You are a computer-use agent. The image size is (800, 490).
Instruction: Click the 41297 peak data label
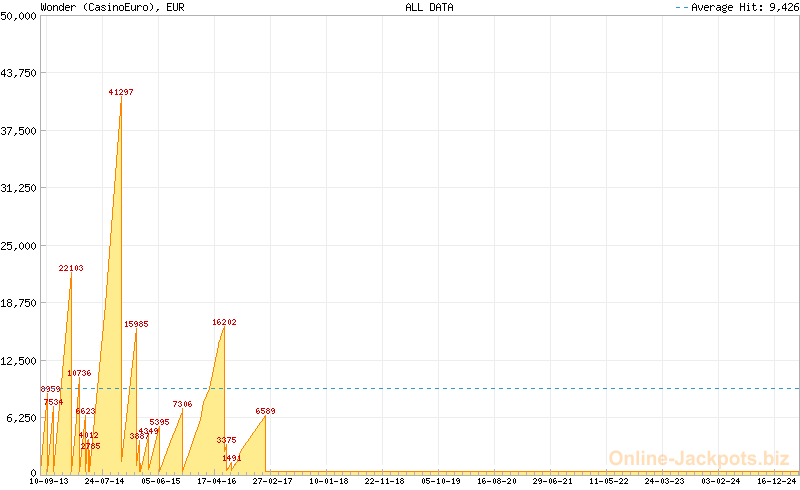121,92
